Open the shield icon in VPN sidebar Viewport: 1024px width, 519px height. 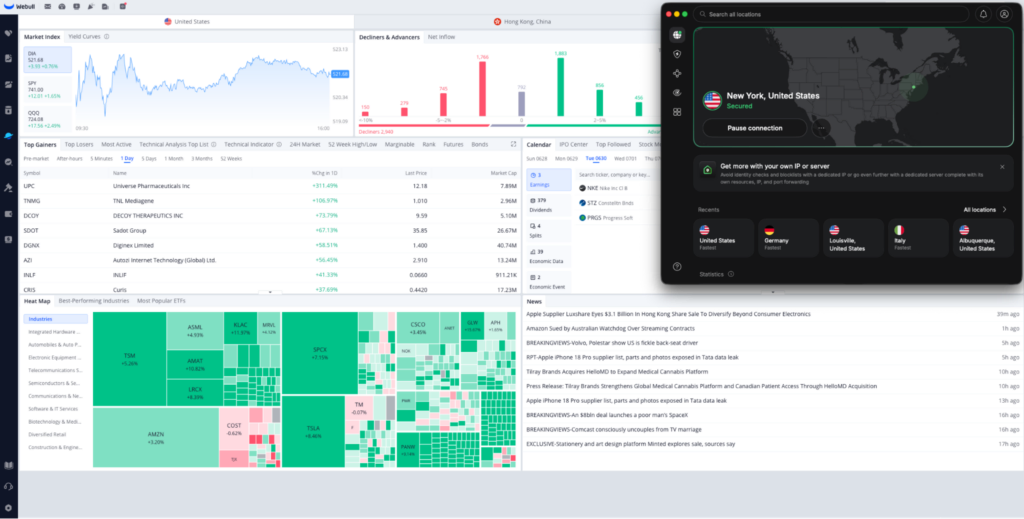tap(677, 54)
